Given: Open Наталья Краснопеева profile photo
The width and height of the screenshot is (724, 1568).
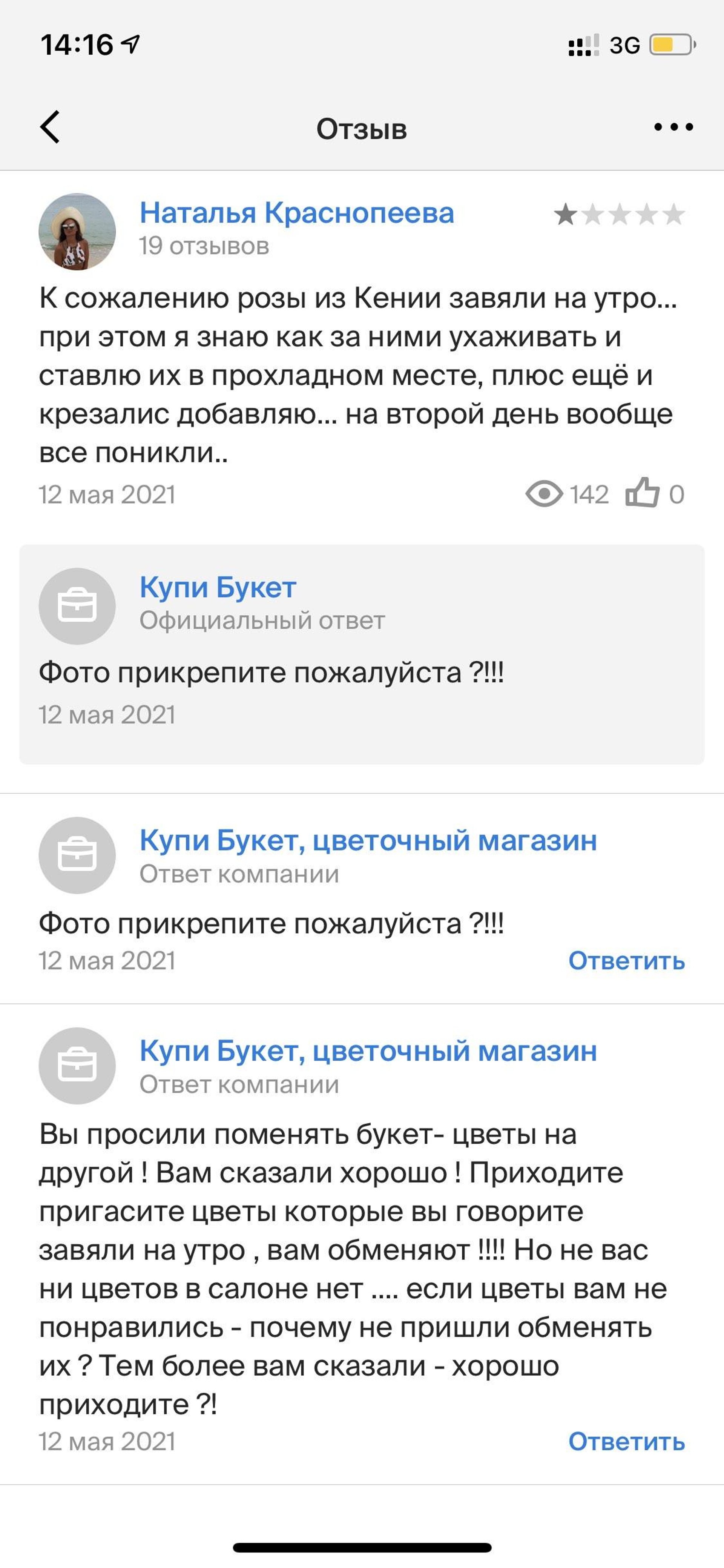Looking at the screenshot, I should 77,232.
